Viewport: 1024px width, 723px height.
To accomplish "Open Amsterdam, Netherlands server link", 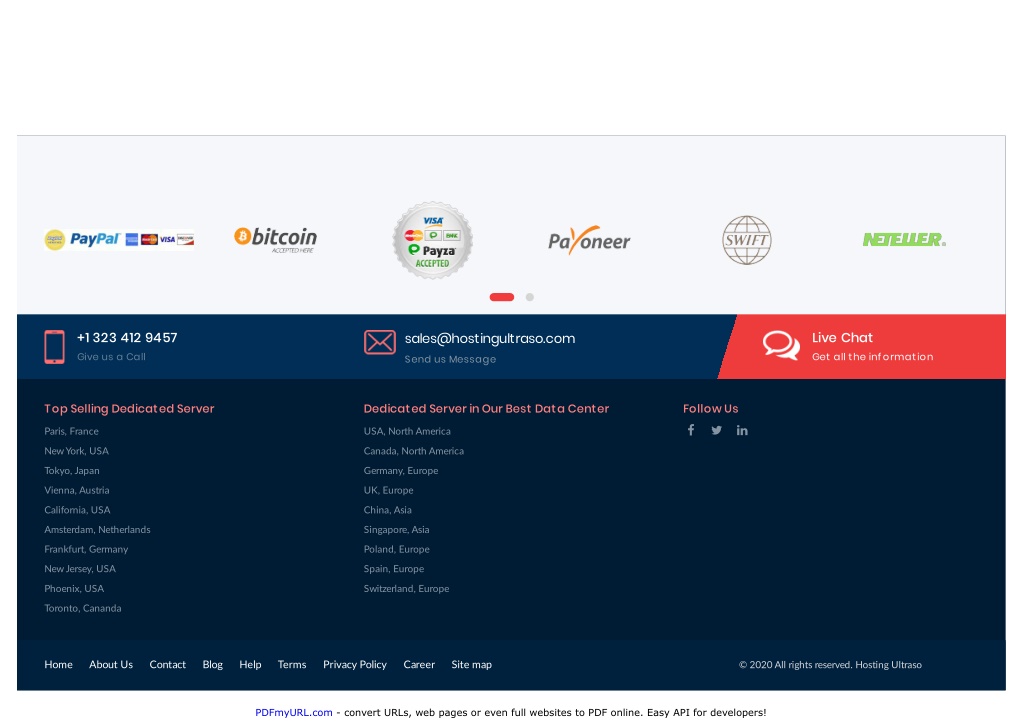I will [97, 529].
